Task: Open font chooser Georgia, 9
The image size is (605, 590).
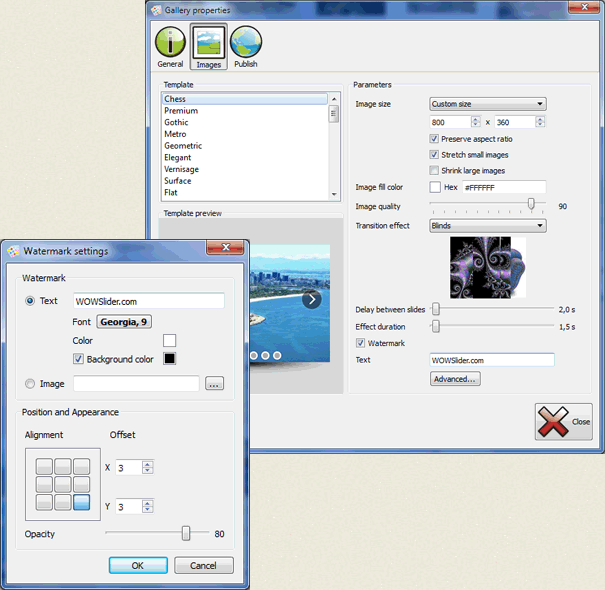Action: [x=124, y=322]
